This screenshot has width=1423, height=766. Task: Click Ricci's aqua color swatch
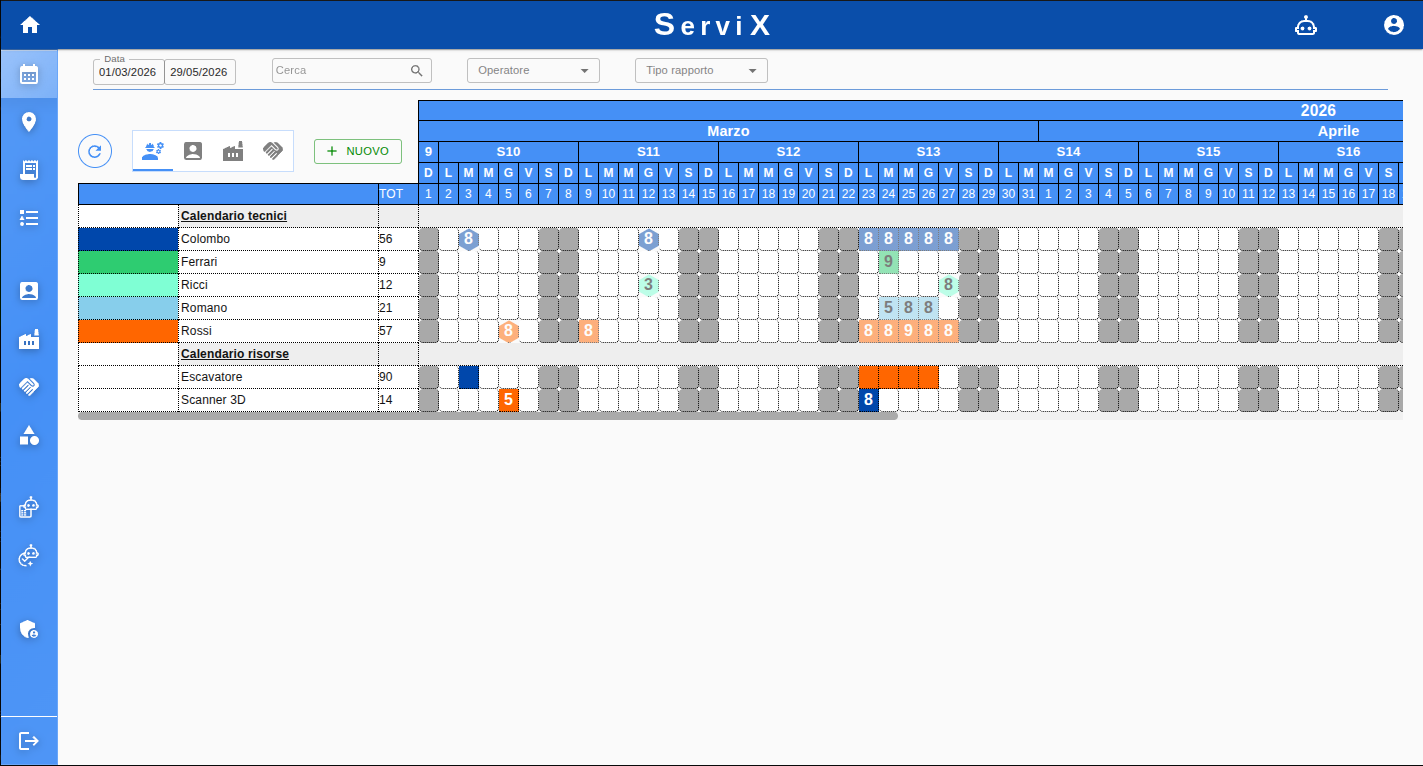tap(128, 285)
